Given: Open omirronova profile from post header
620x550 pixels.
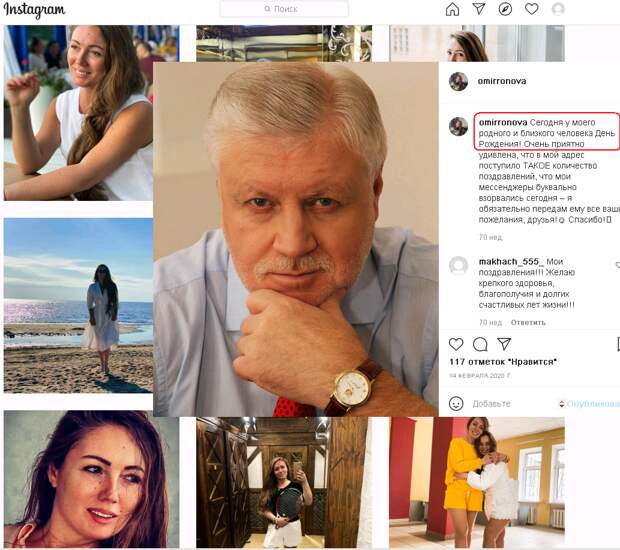Looking at the screenshot, I should [x=501, y=81].
